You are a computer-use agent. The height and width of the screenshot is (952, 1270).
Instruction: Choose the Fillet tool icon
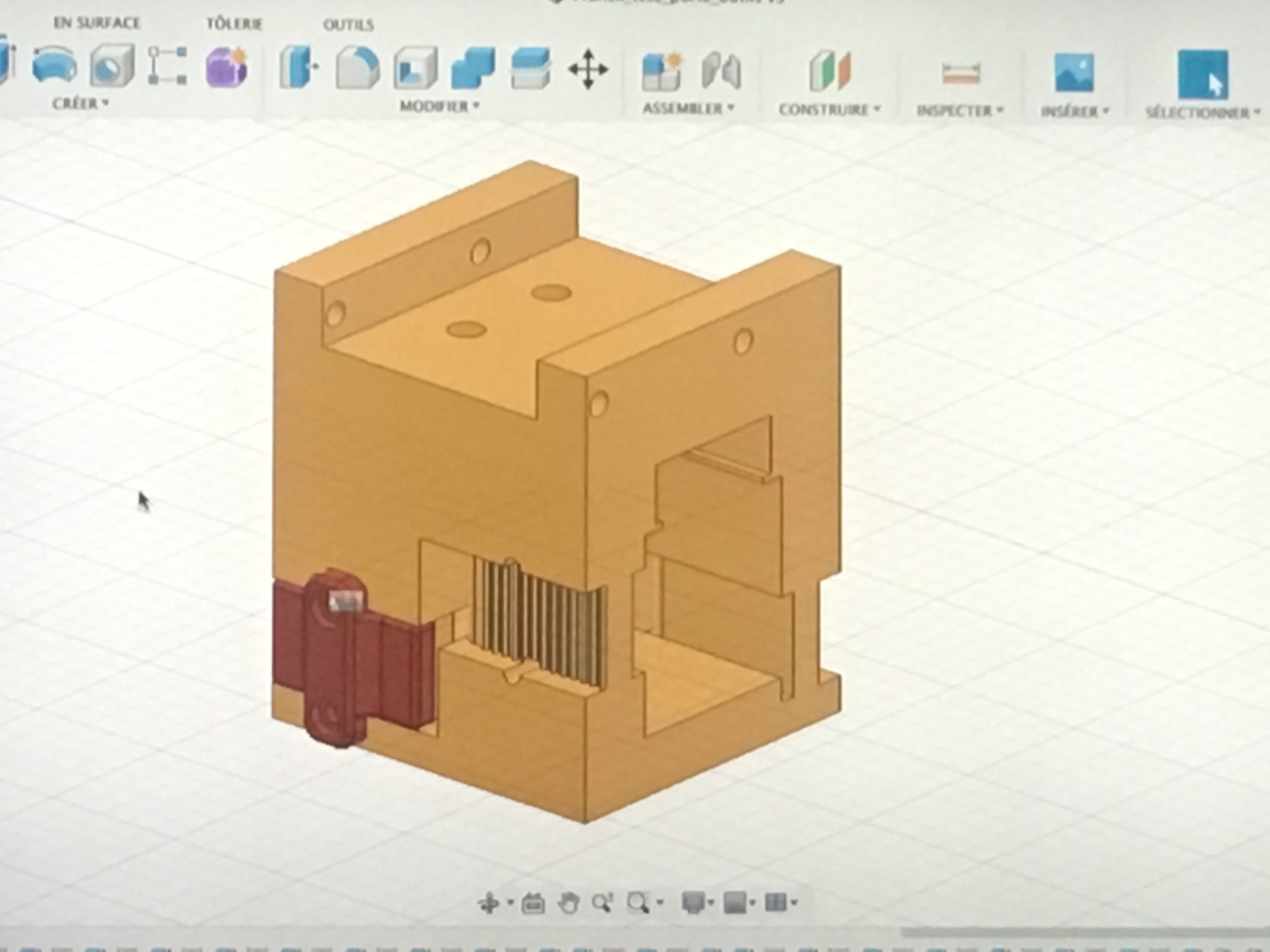coord(357,67)
